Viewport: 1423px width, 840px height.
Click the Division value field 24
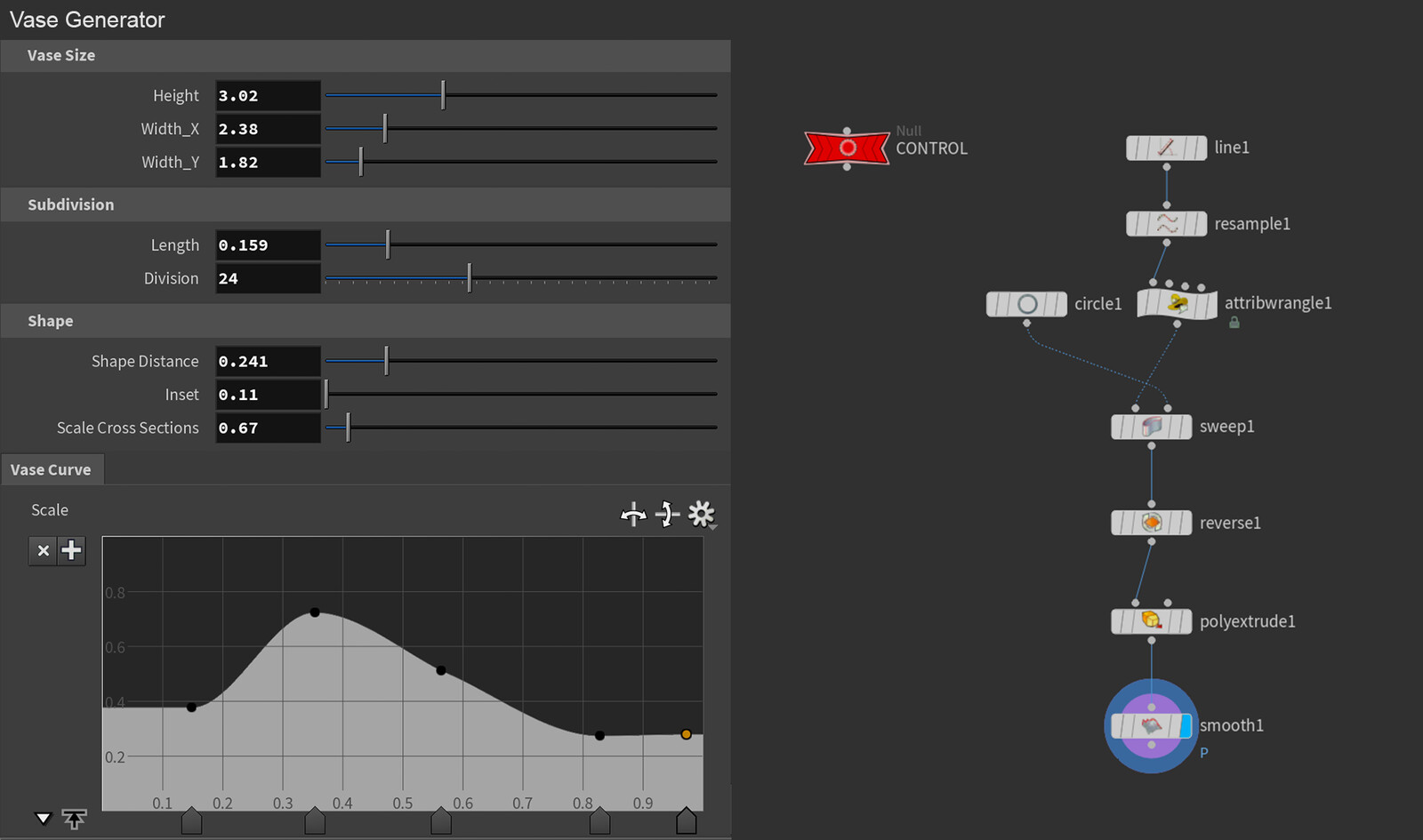tap(268, 278)
